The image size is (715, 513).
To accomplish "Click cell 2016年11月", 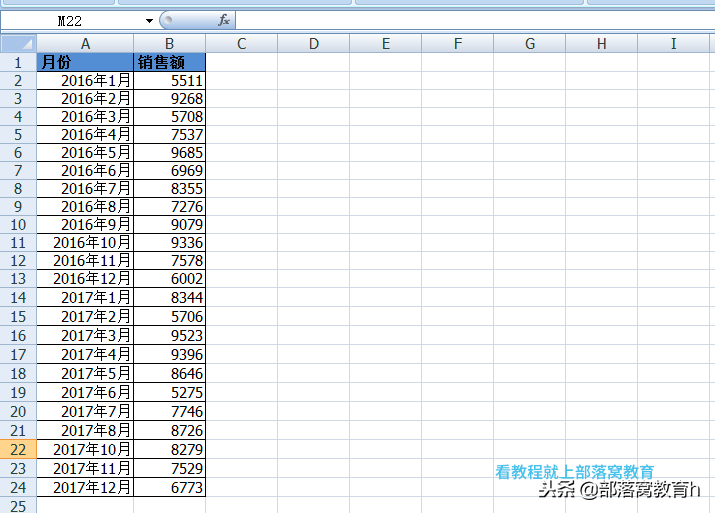I will (x=85, y=260).
